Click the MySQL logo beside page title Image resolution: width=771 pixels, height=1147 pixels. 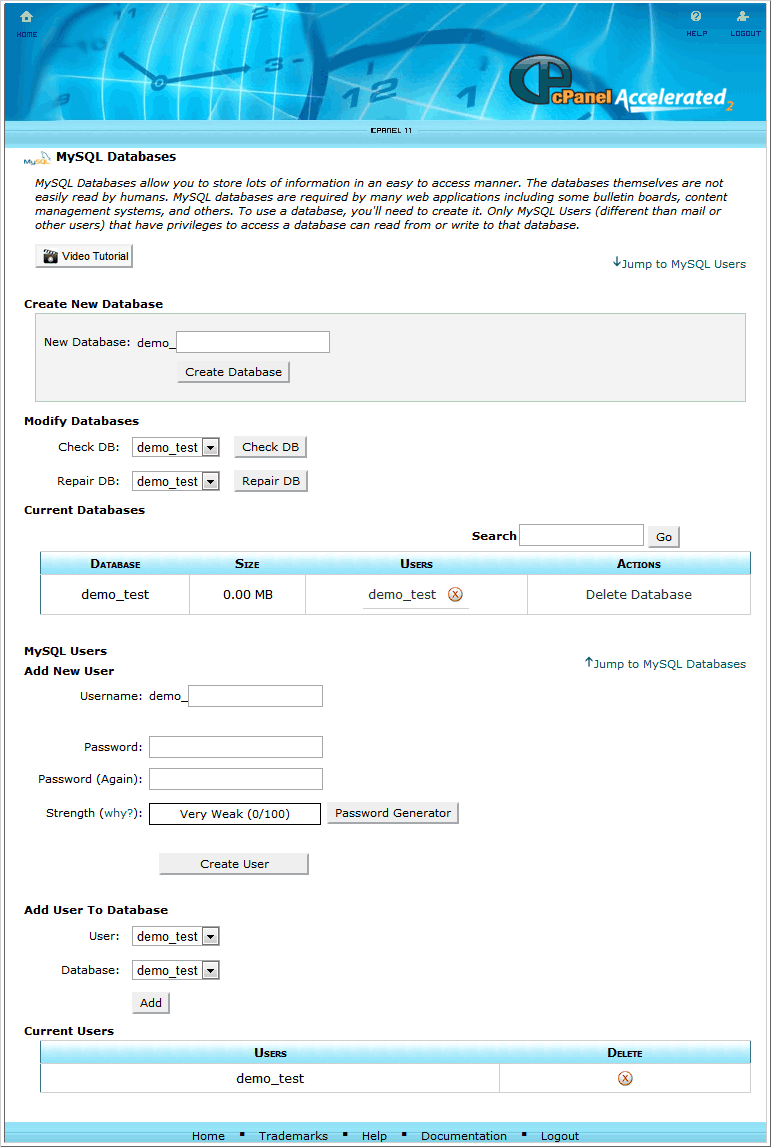click(x=37, y=157)
